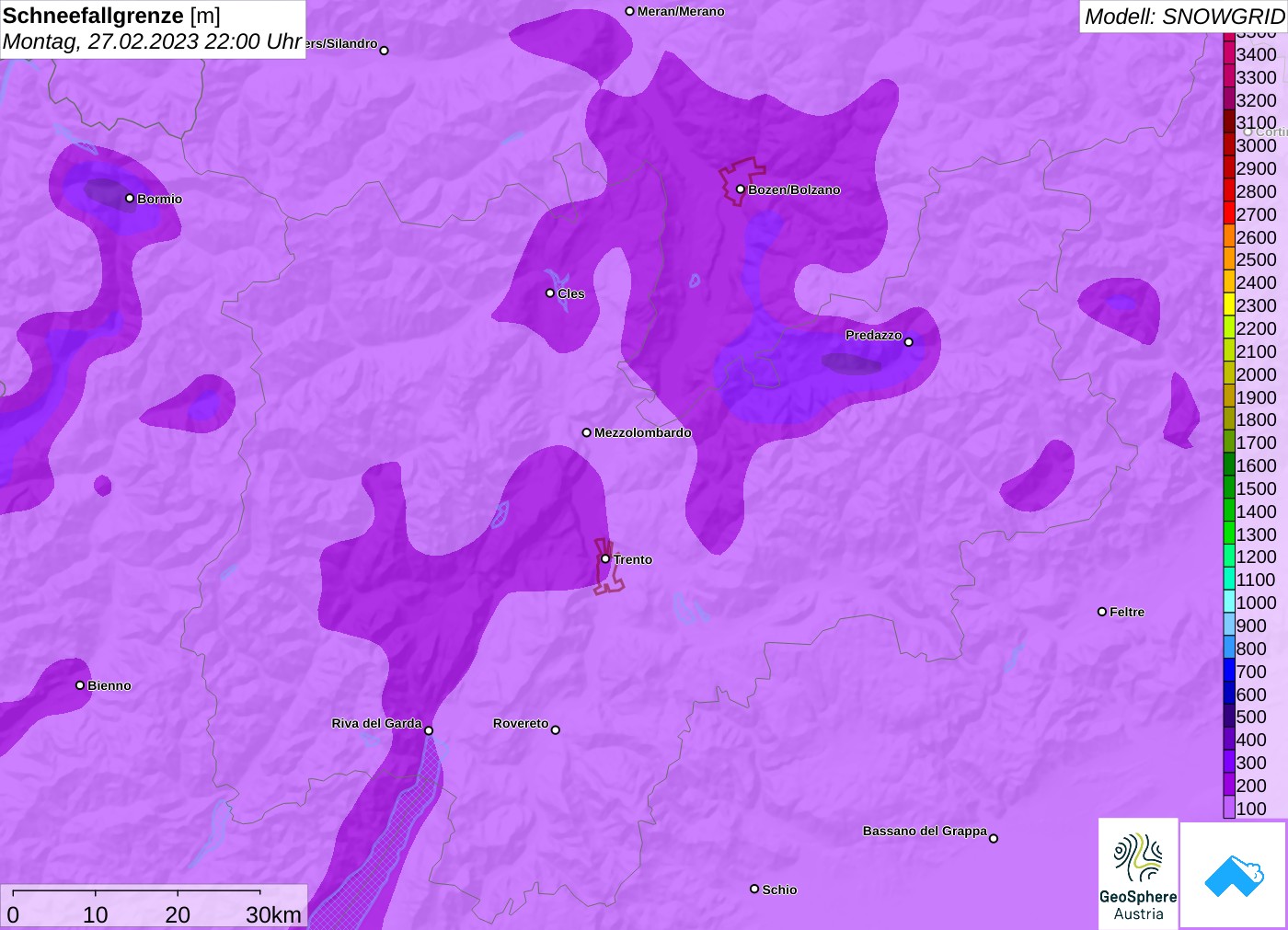Select the Schio location marker

[x=754, y=889]
